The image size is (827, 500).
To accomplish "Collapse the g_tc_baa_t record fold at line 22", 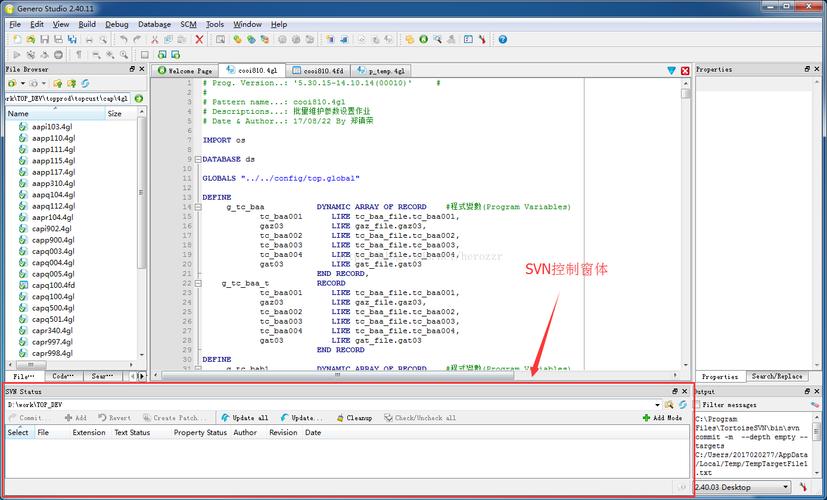I will 198,283.
